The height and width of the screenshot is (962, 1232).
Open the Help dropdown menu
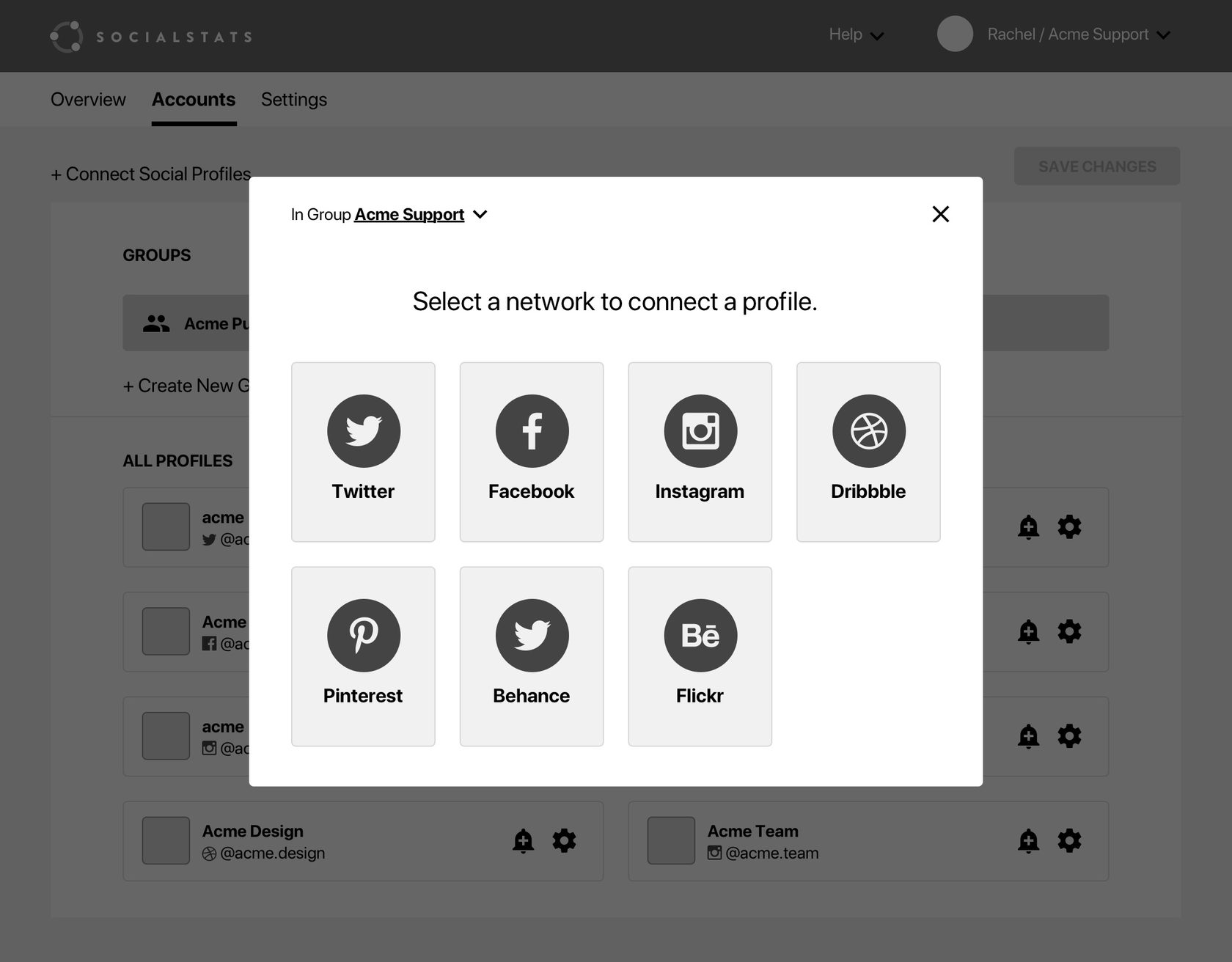(x=856, y=35)
